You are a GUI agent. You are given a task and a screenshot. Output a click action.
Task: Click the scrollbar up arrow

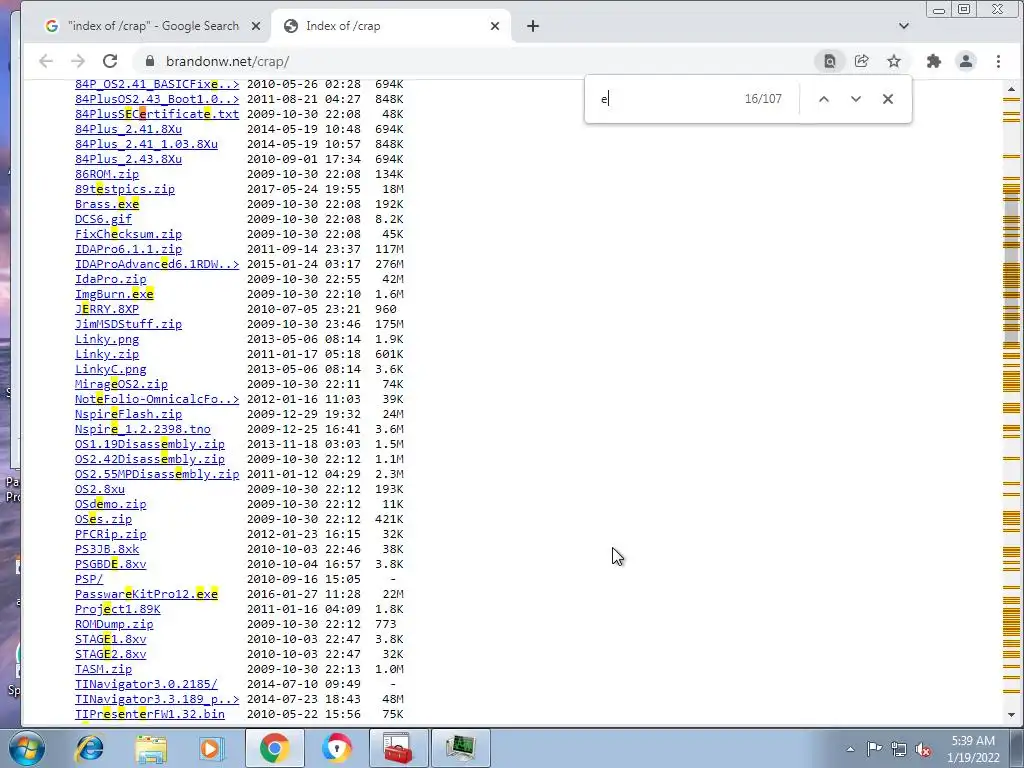tap(1012, 89)
